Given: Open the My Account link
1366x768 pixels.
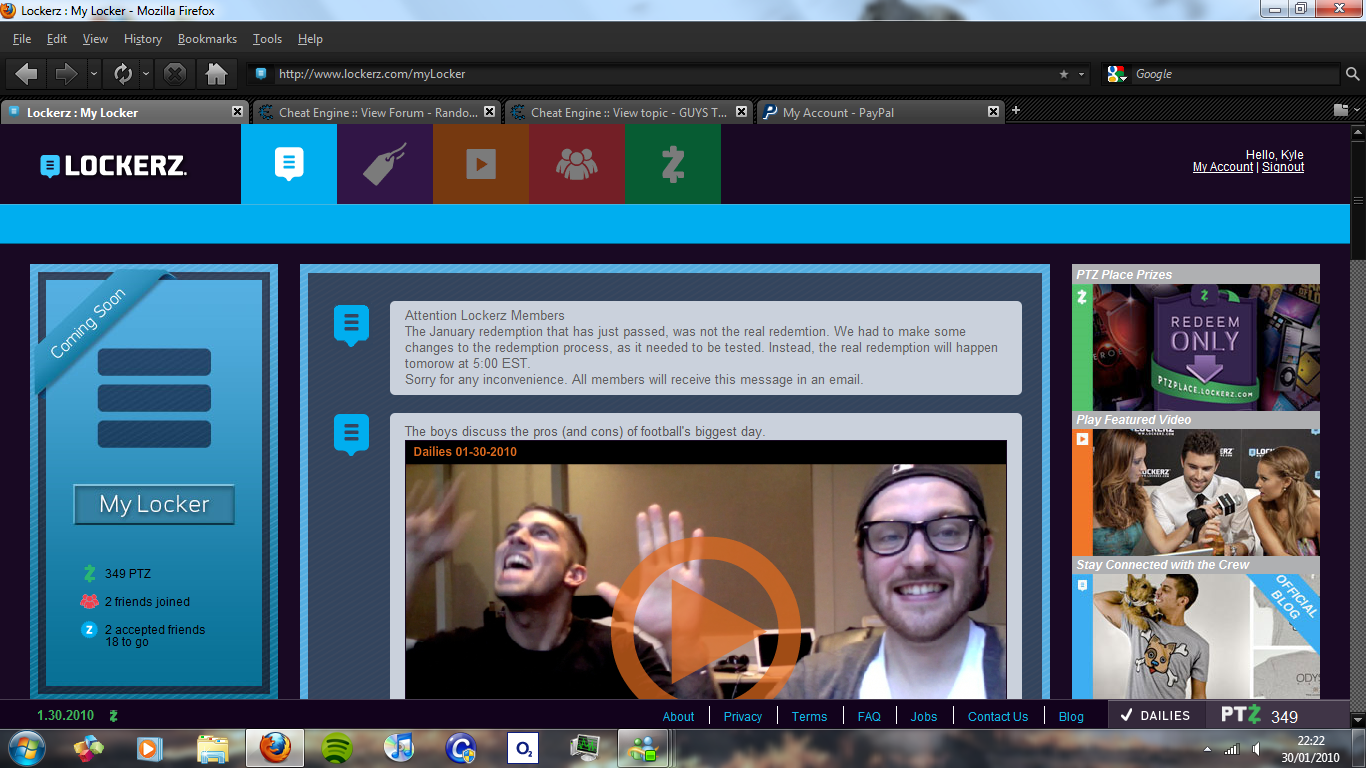Looking at the screenshot, I should tap(1222, 167).
